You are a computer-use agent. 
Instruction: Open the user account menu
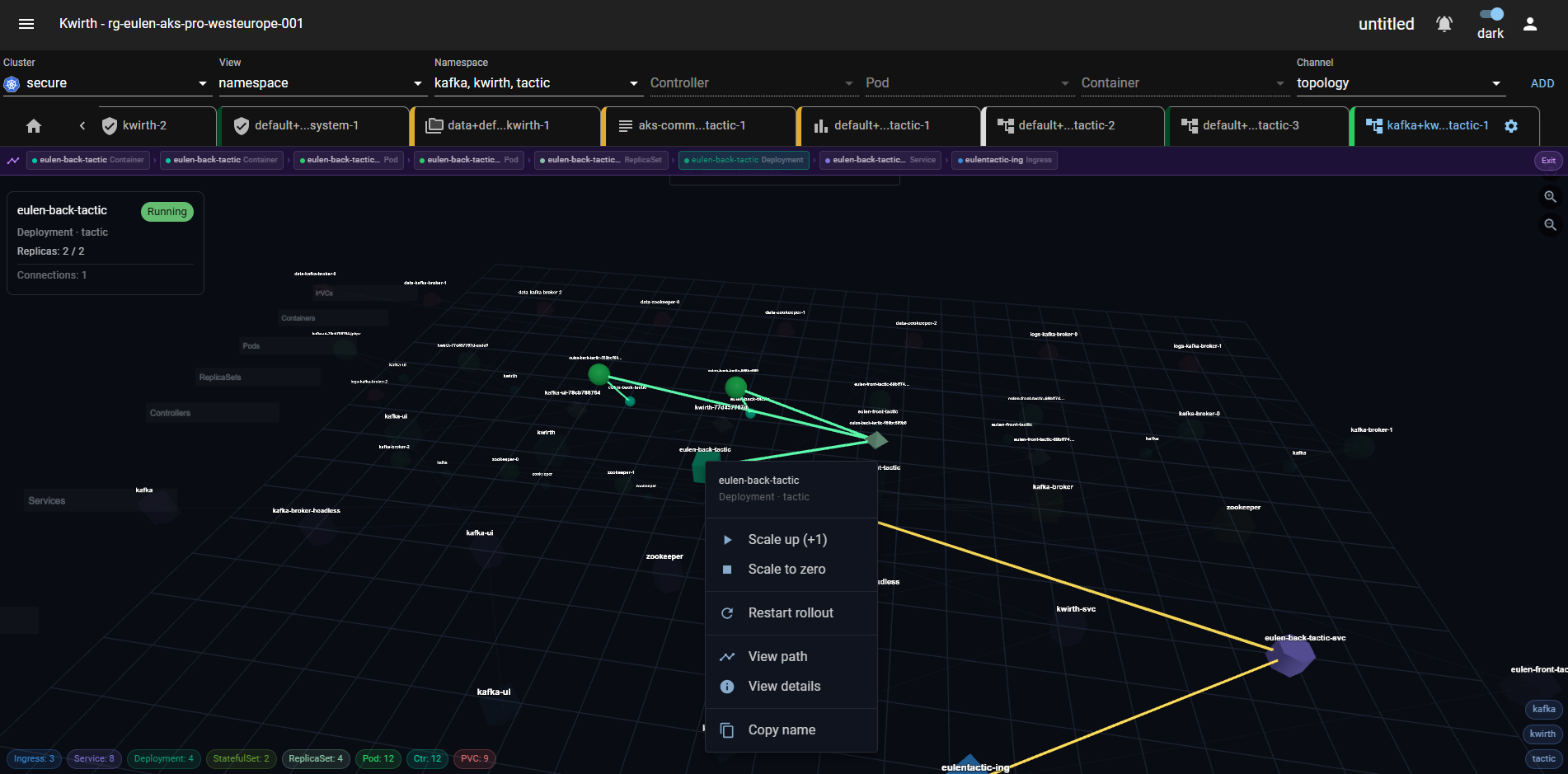[x=1530, y=24]
